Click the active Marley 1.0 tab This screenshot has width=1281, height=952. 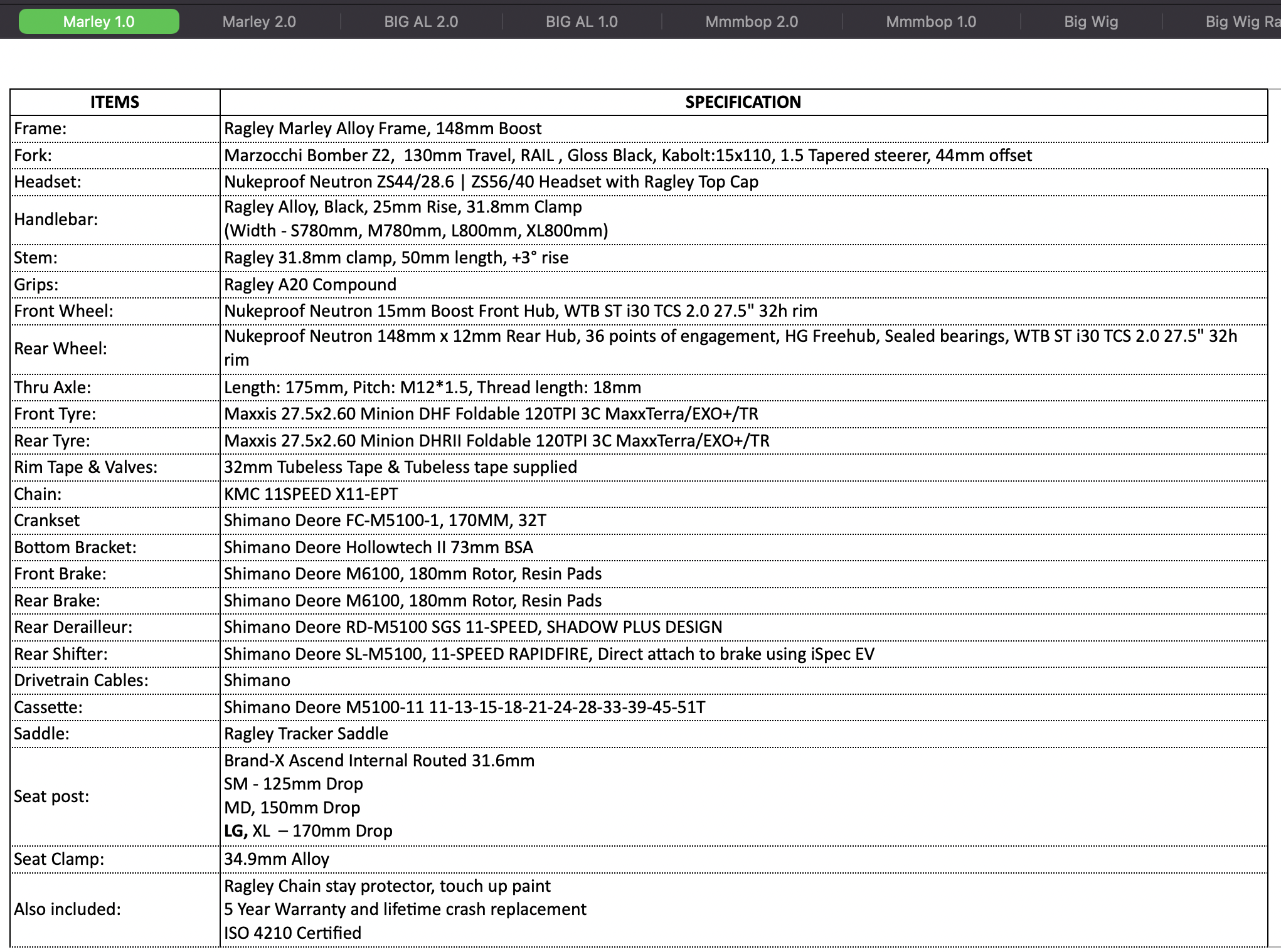pos(99,22)
